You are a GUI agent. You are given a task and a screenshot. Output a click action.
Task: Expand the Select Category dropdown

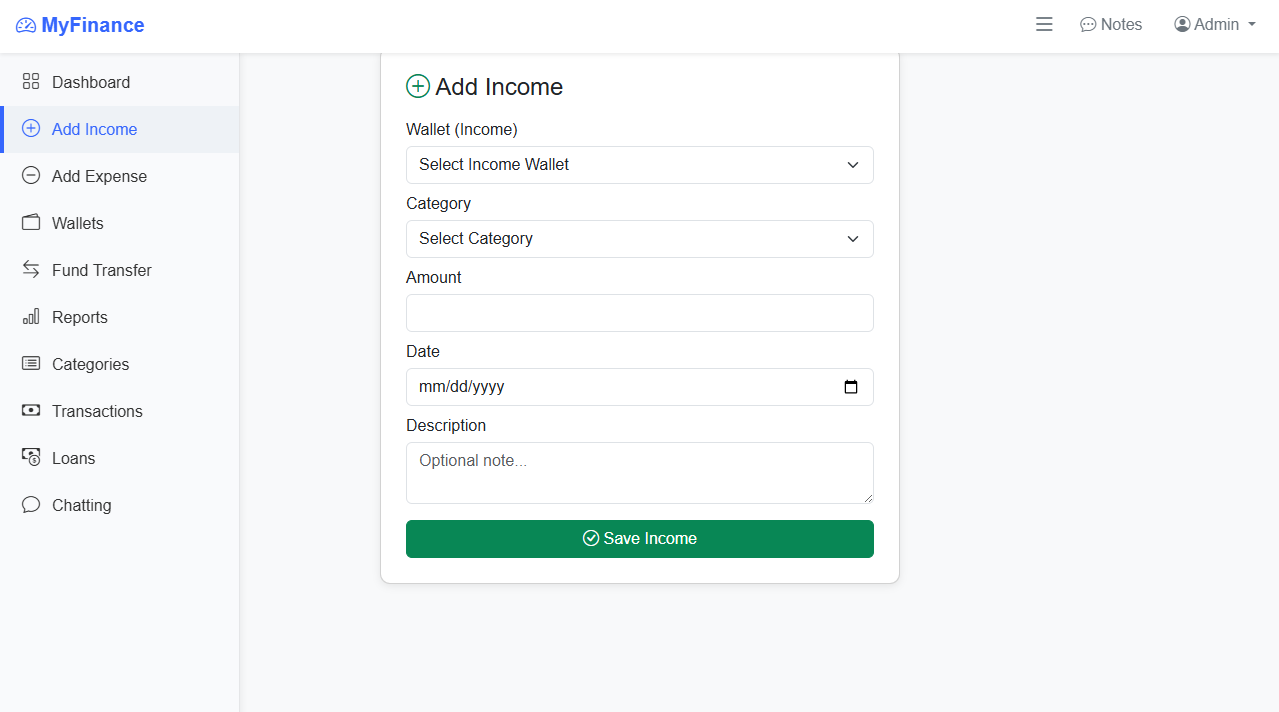pos(639,239)
